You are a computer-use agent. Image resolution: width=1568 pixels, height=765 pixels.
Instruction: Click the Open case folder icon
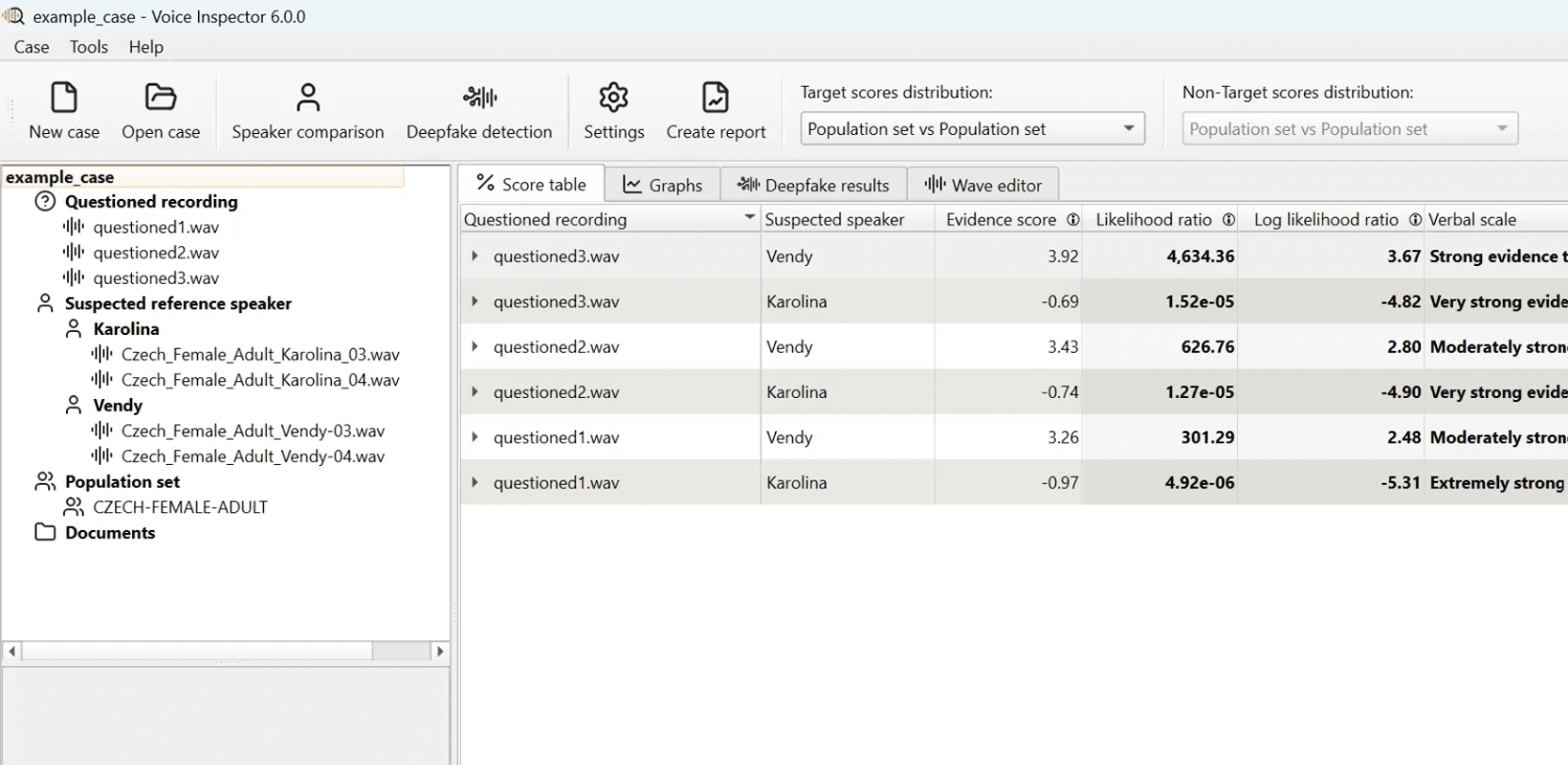[160, 97]
